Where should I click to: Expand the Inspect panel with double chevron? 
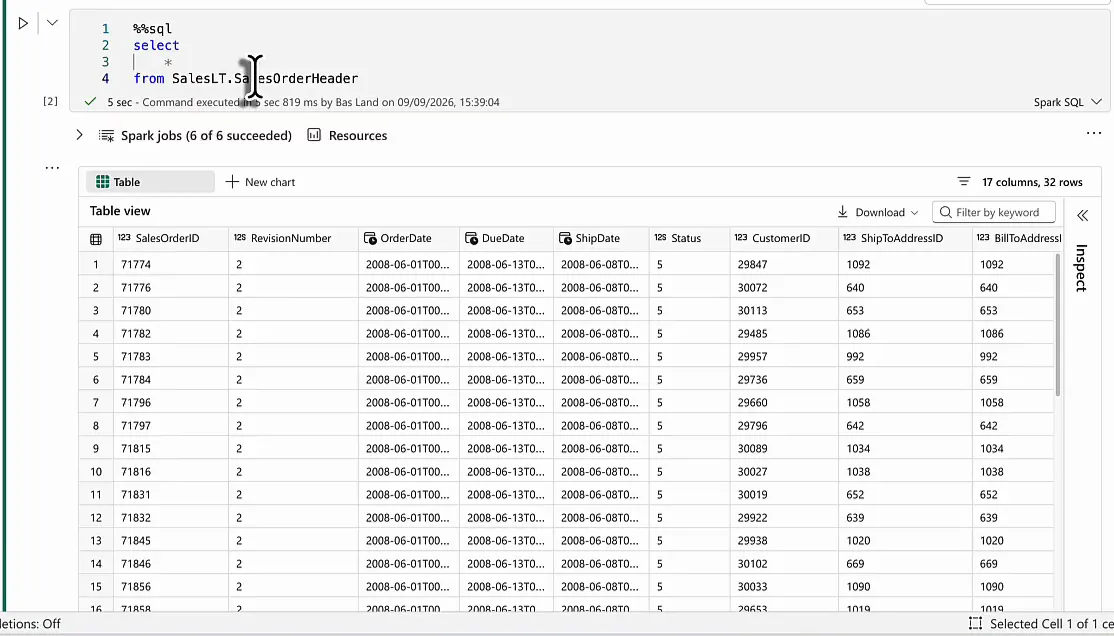point(1082,215)
